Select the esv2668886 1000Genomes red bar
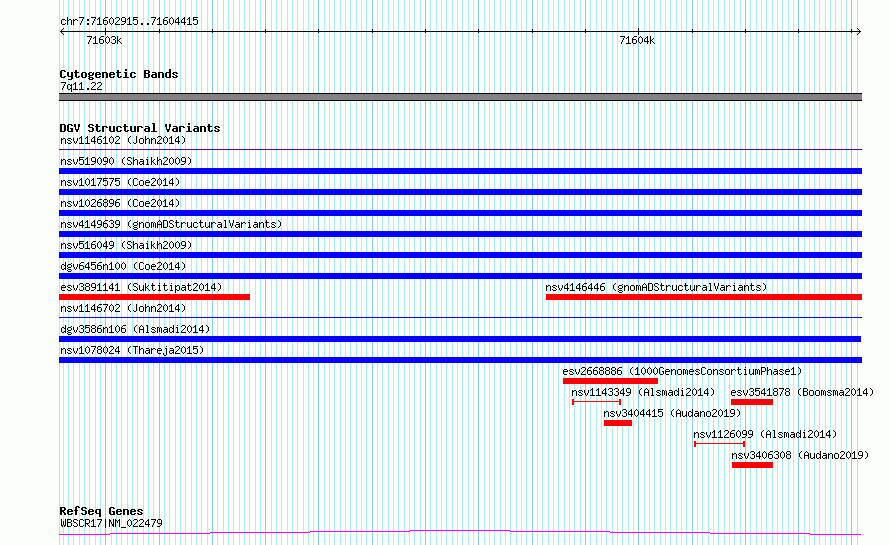 click(x=610, y=381)
